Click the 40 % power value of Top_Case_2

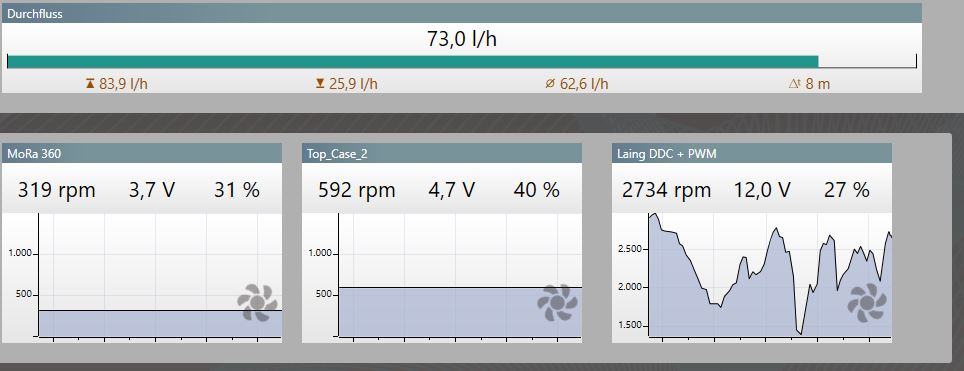coord(537,190)
